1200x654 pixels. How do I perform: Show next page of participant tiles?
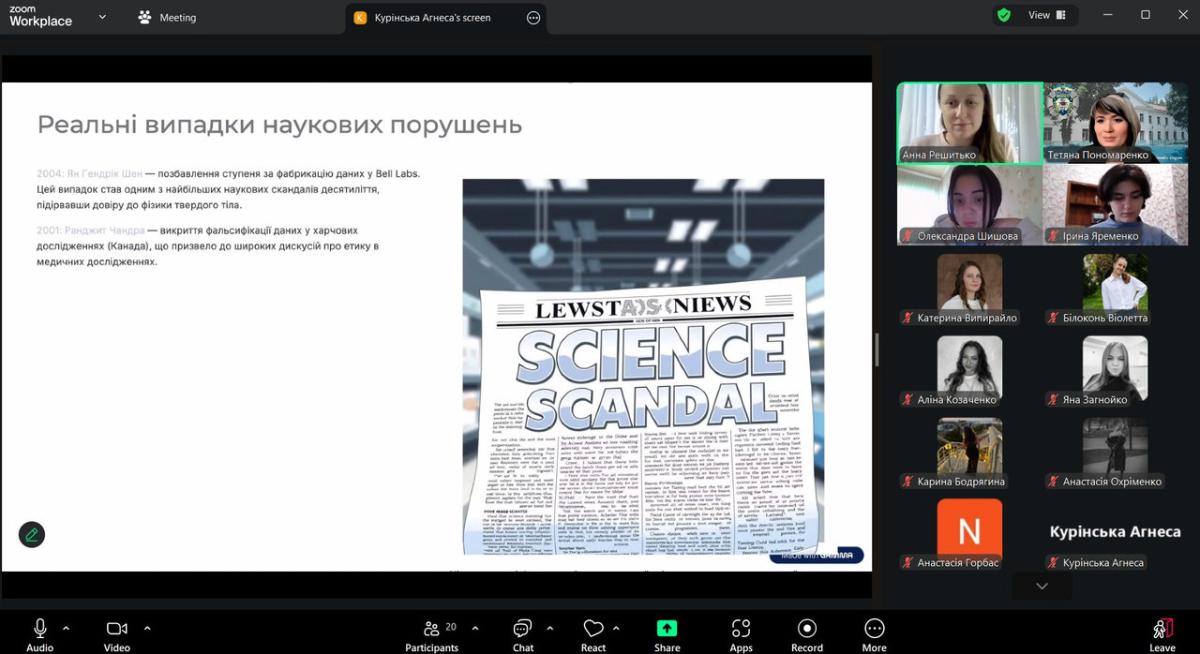[x=1042, y=586]
